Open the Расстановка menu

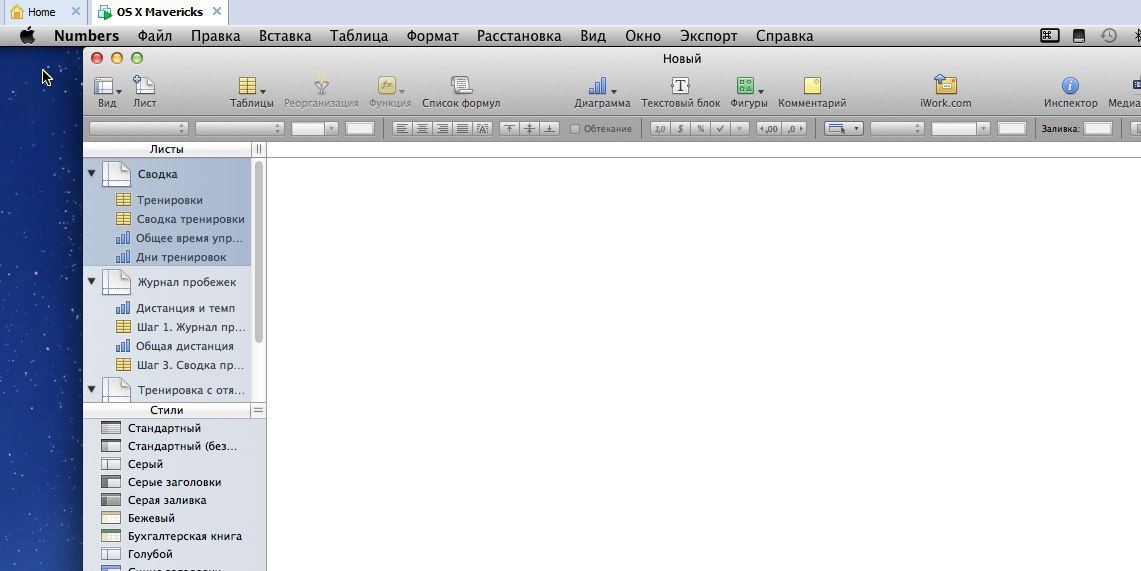(519, 36)
